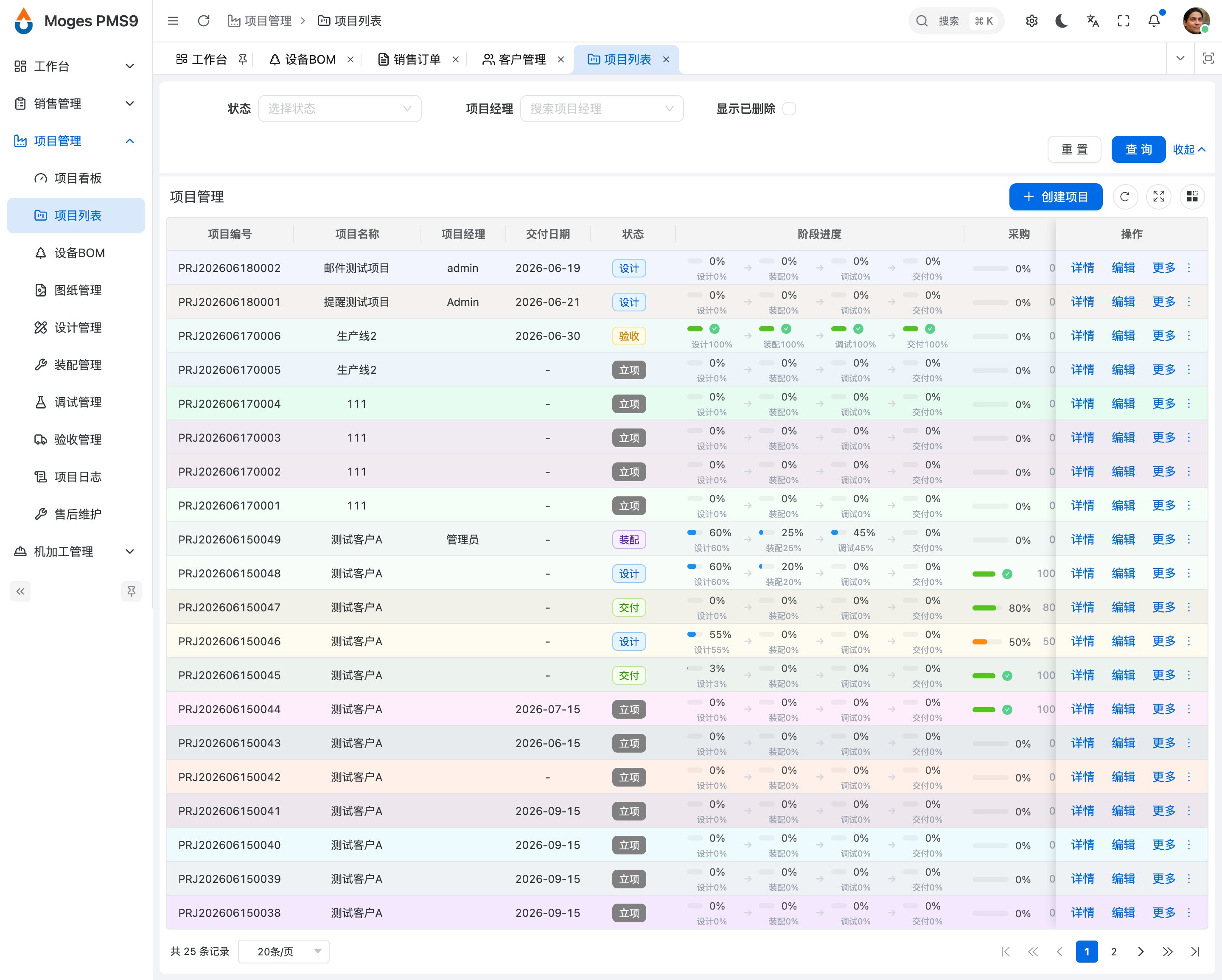Screen dimensions: 1222x980
Task: Enter fullscreen via header icon
Action: 1124,21
